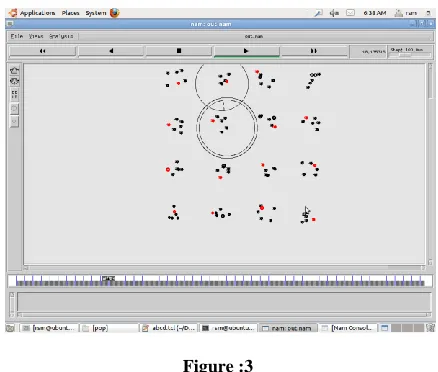The width and height of the screenshot is (438, 372).
Task: Click the bottom icon in the left toolbar
Action: point(14,122)
